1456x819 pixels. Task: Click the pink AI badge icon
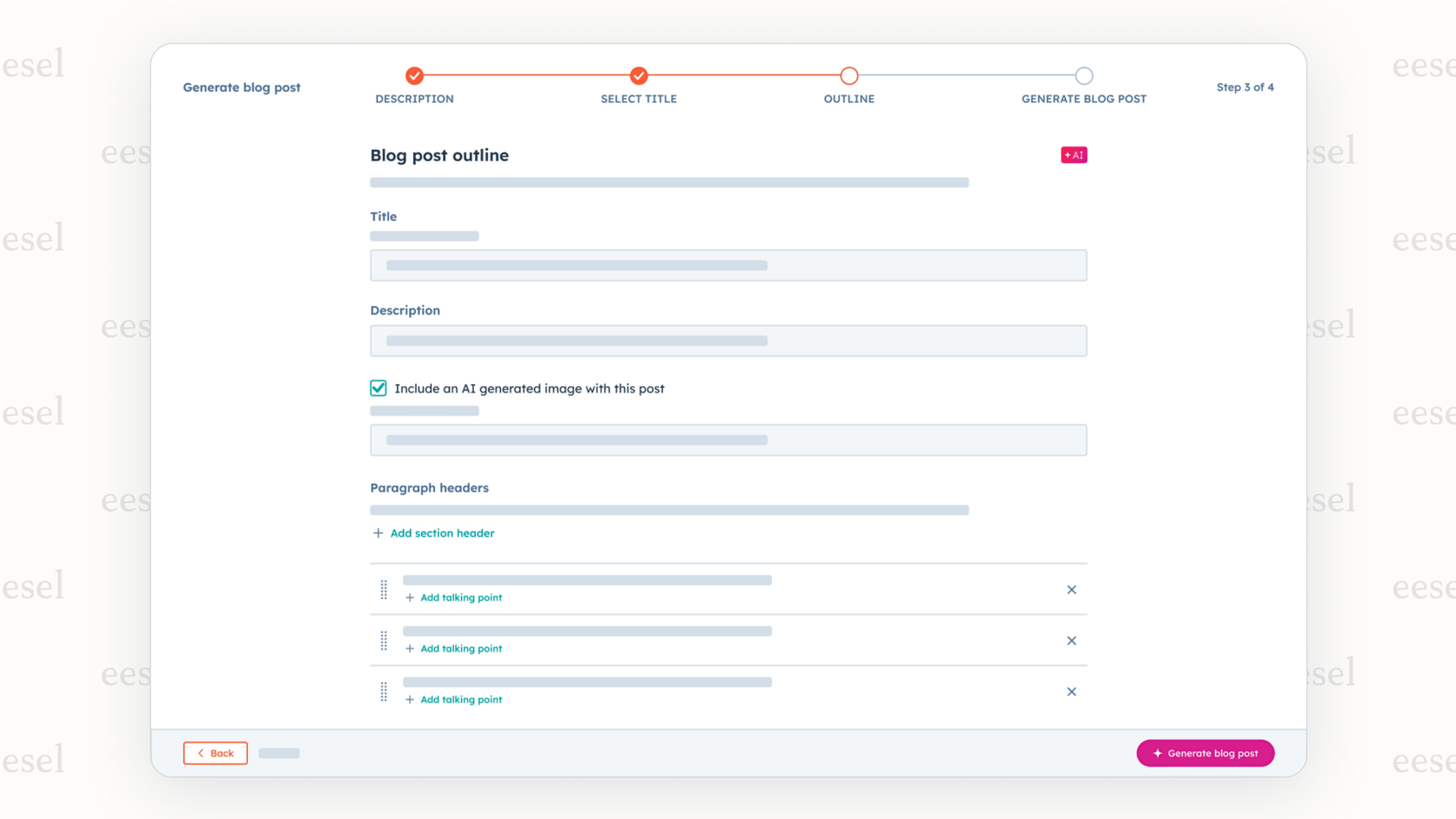(x=1074, y=154)
